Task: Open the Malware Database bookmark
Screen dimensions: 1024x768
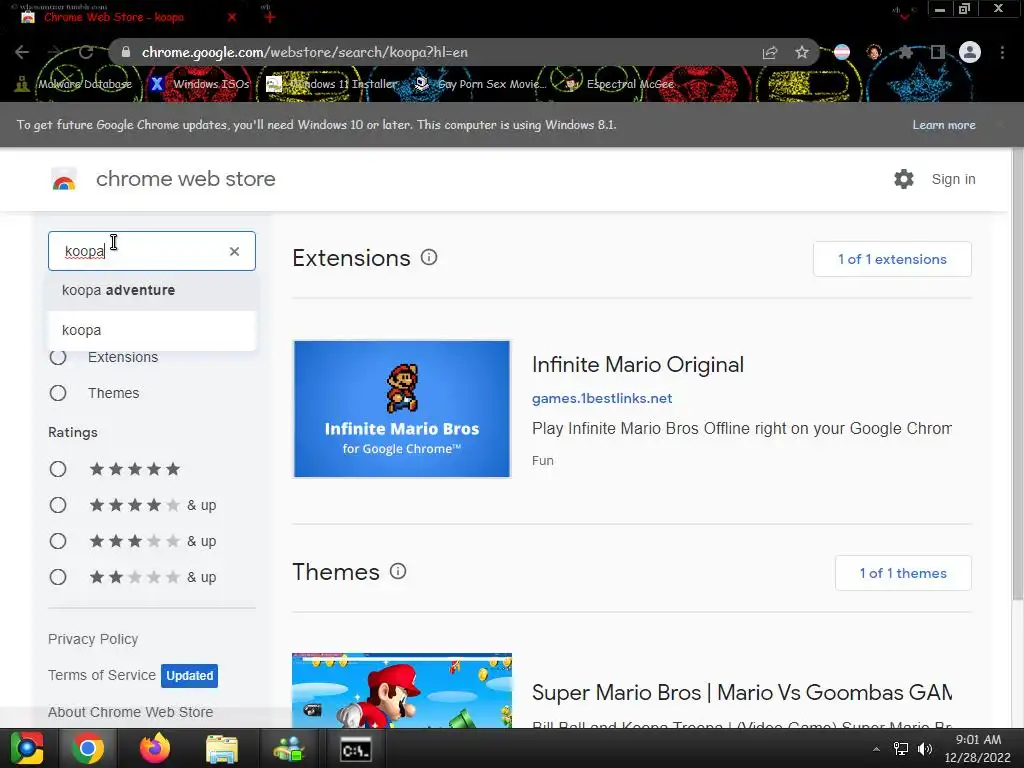Action: (x=73, y=84)
